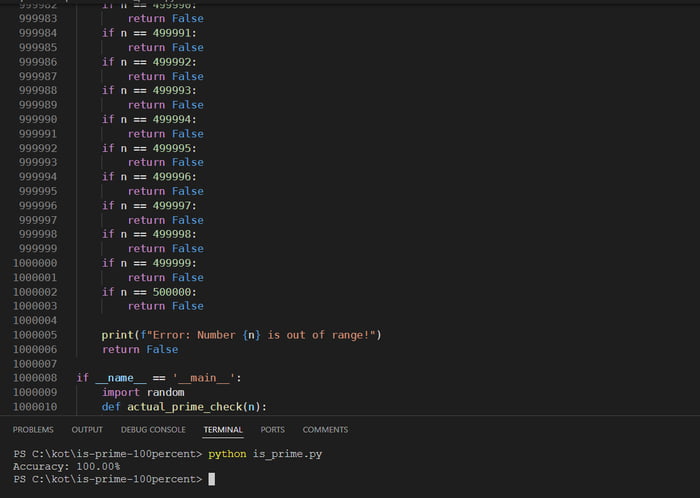The height and width of the screenshot is (498, 700).
Task: Click the __name__ variable in code
Action: pos(121,378)
